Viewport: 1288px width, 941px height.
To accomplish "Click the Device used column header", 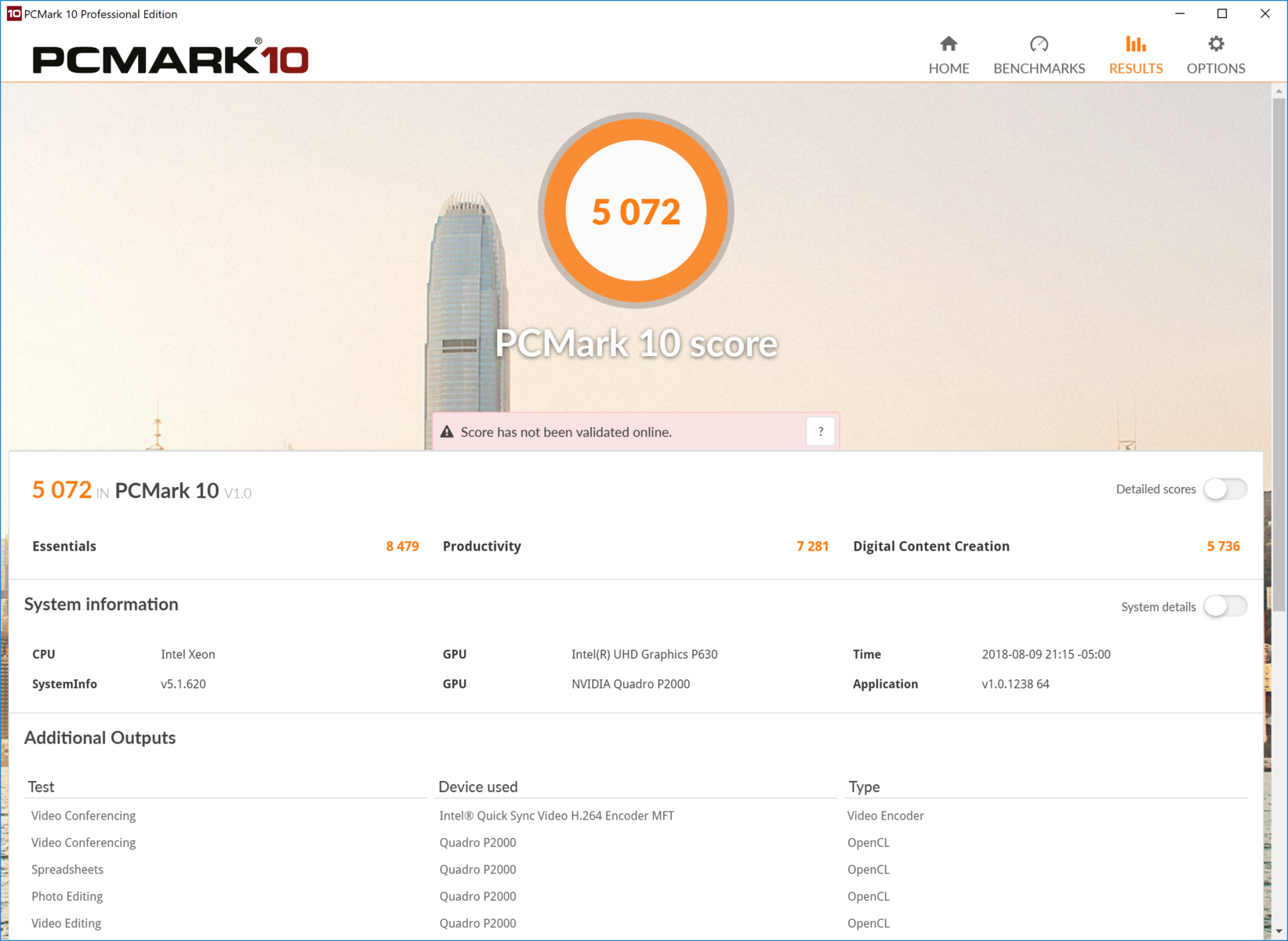I will (x=478, y=787).
